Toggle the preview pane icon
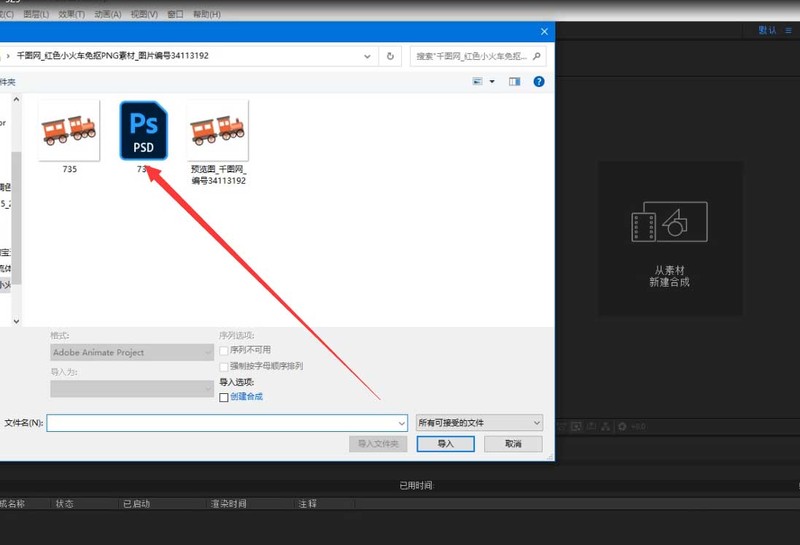 (x=514, y=82)
